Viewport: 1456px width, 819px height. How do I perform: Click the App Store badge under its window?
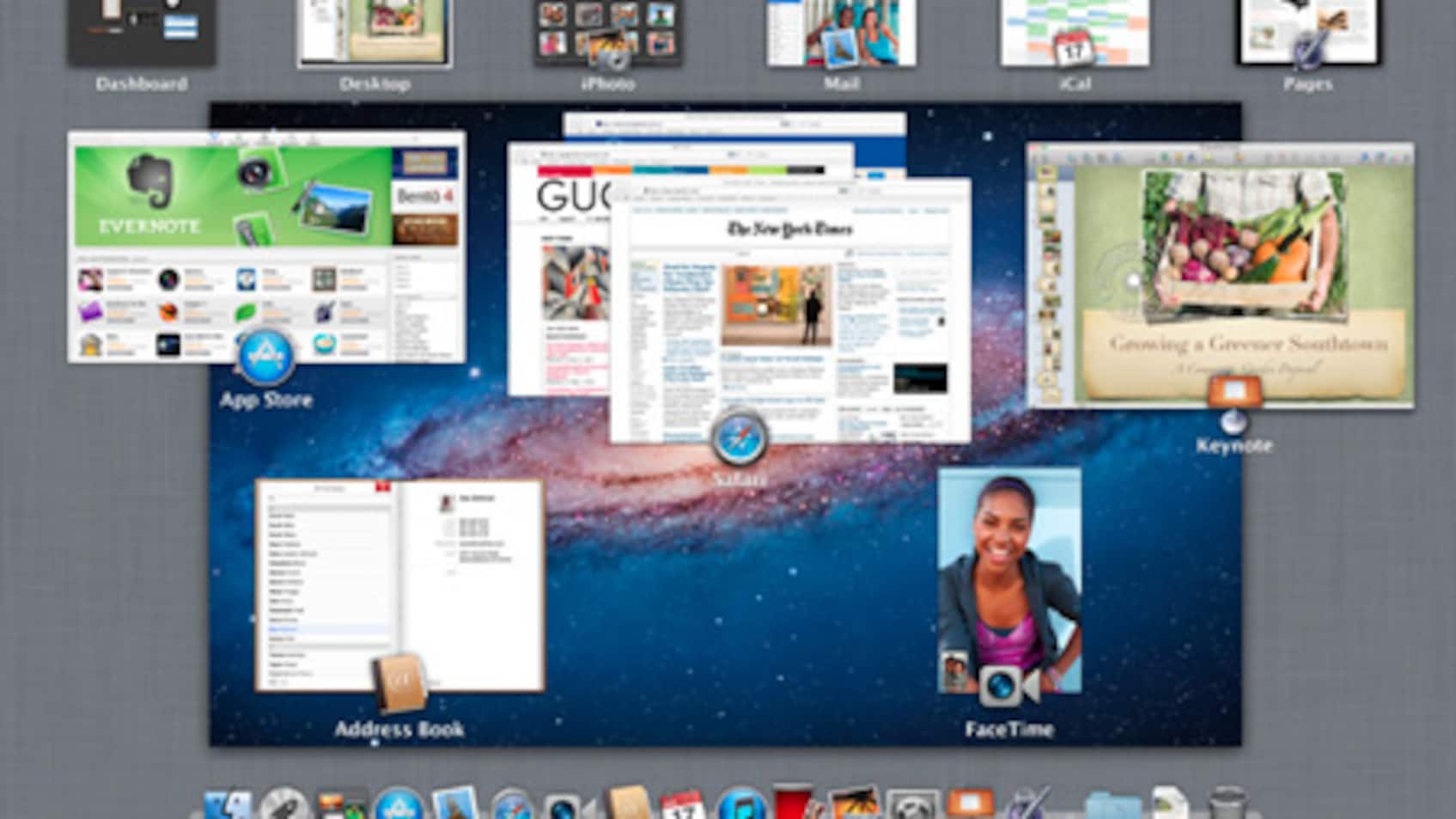[x=265, y=355]
